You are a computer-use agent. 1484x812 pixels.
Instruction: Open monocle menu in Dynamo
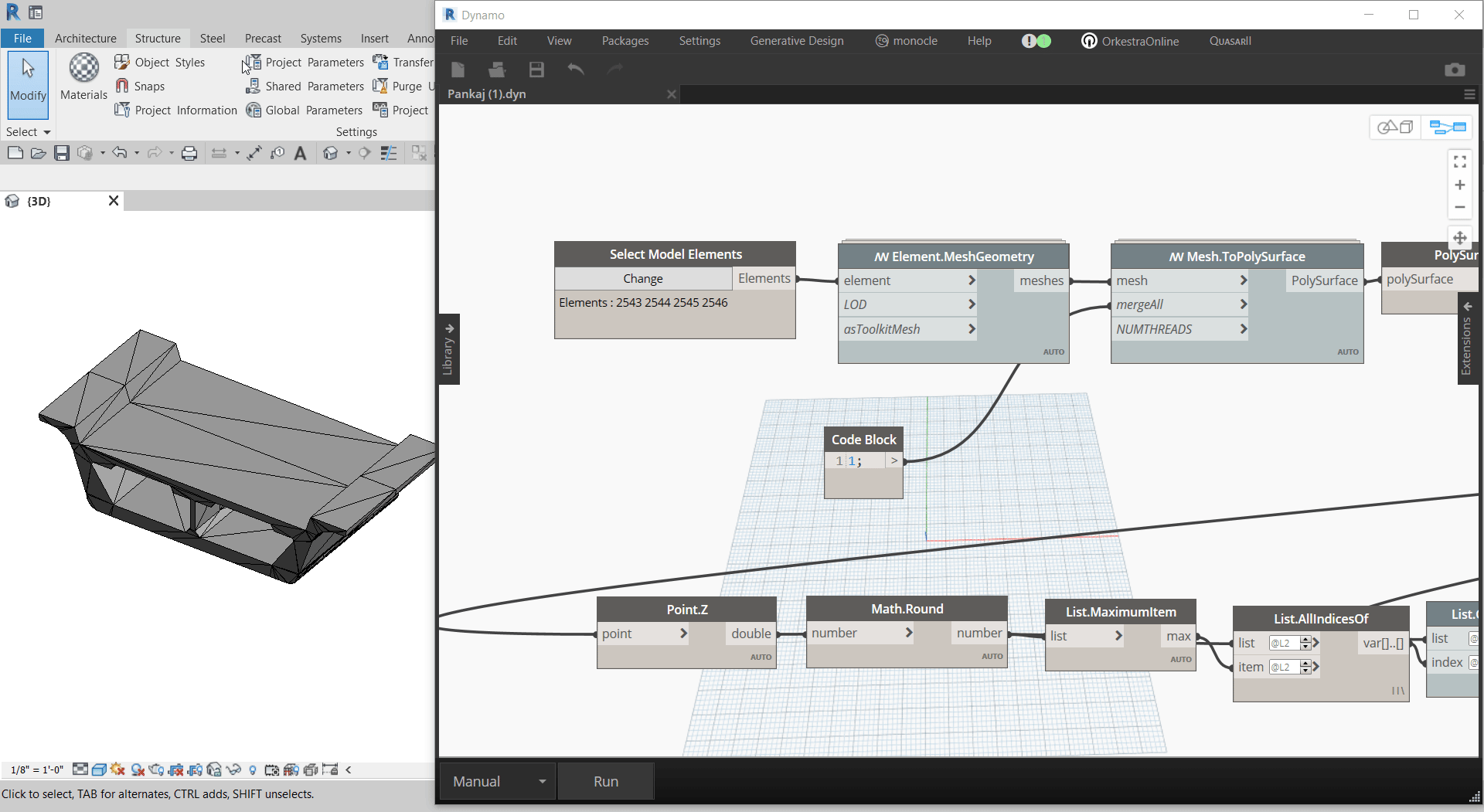point(906,41)
